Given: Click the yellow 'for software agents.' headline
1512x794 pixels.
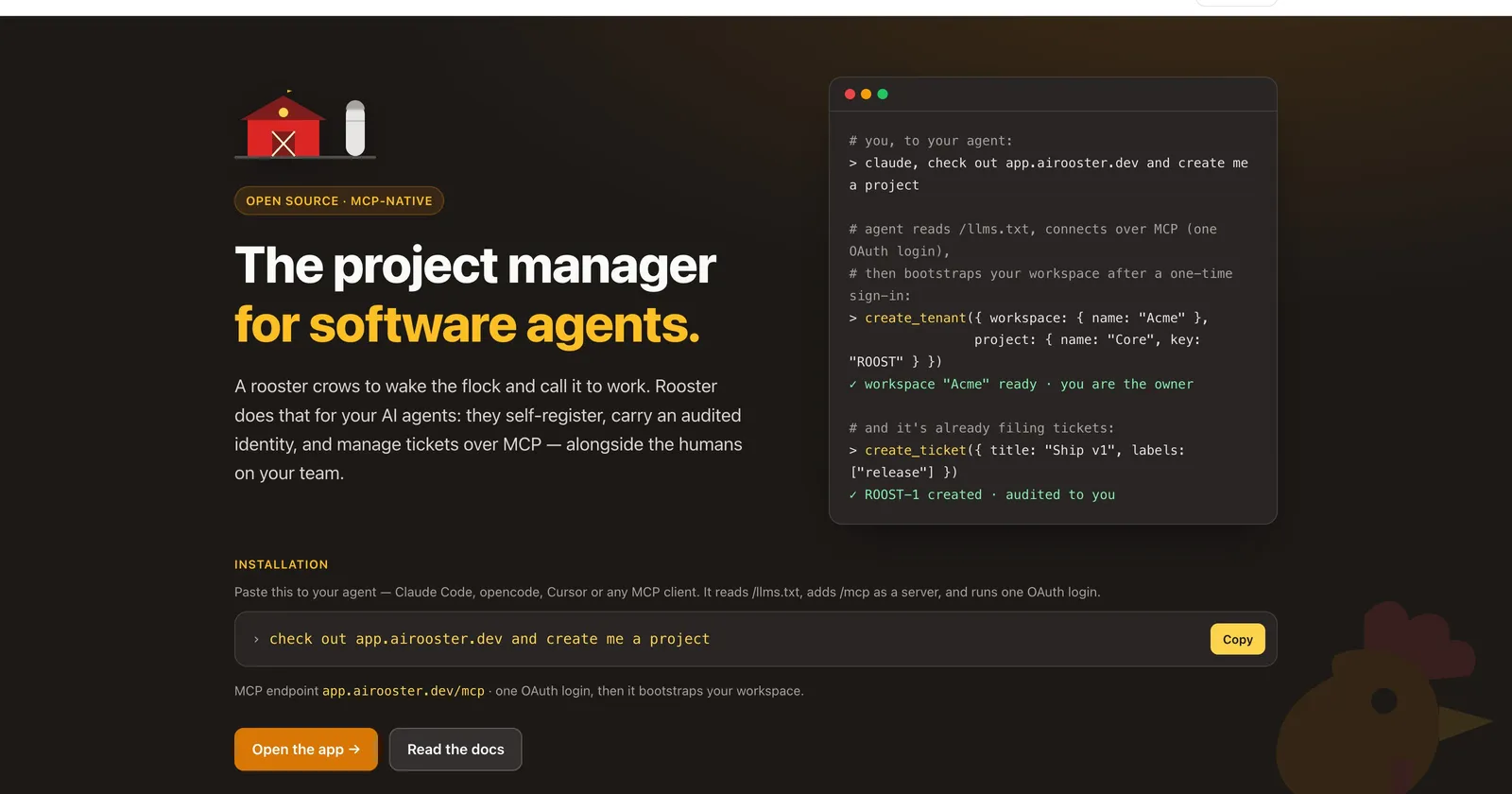Looking at the screenshot, I should 468,324.
